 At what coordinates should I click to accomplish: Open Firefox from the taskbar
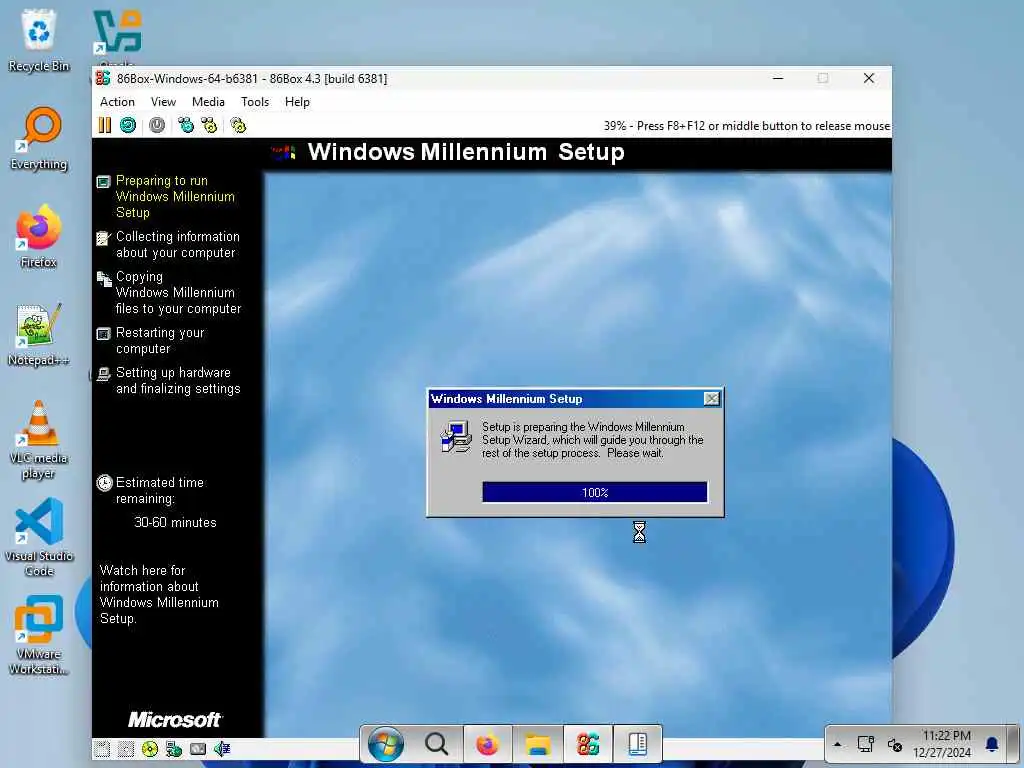pyautogui.click(x=487, y=744)
